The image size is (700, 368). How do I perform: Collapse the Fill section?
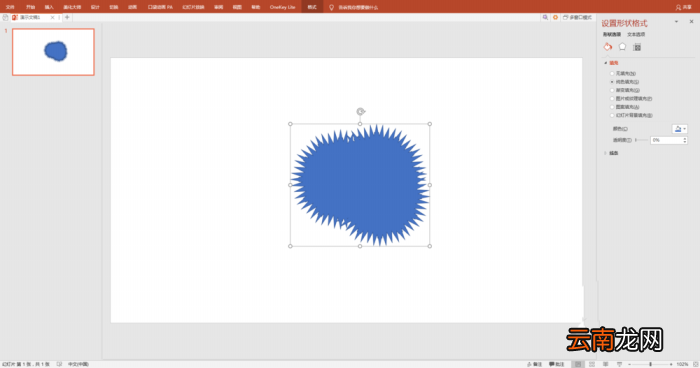coord(606,63)
